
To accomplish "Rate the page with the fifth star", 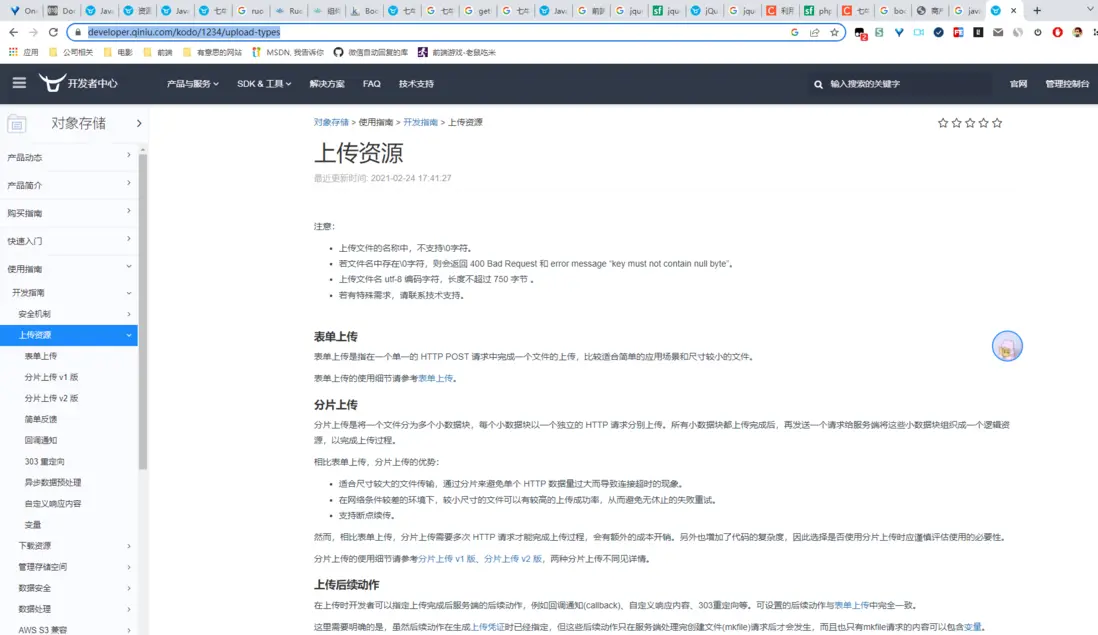I will coord(997,123).
